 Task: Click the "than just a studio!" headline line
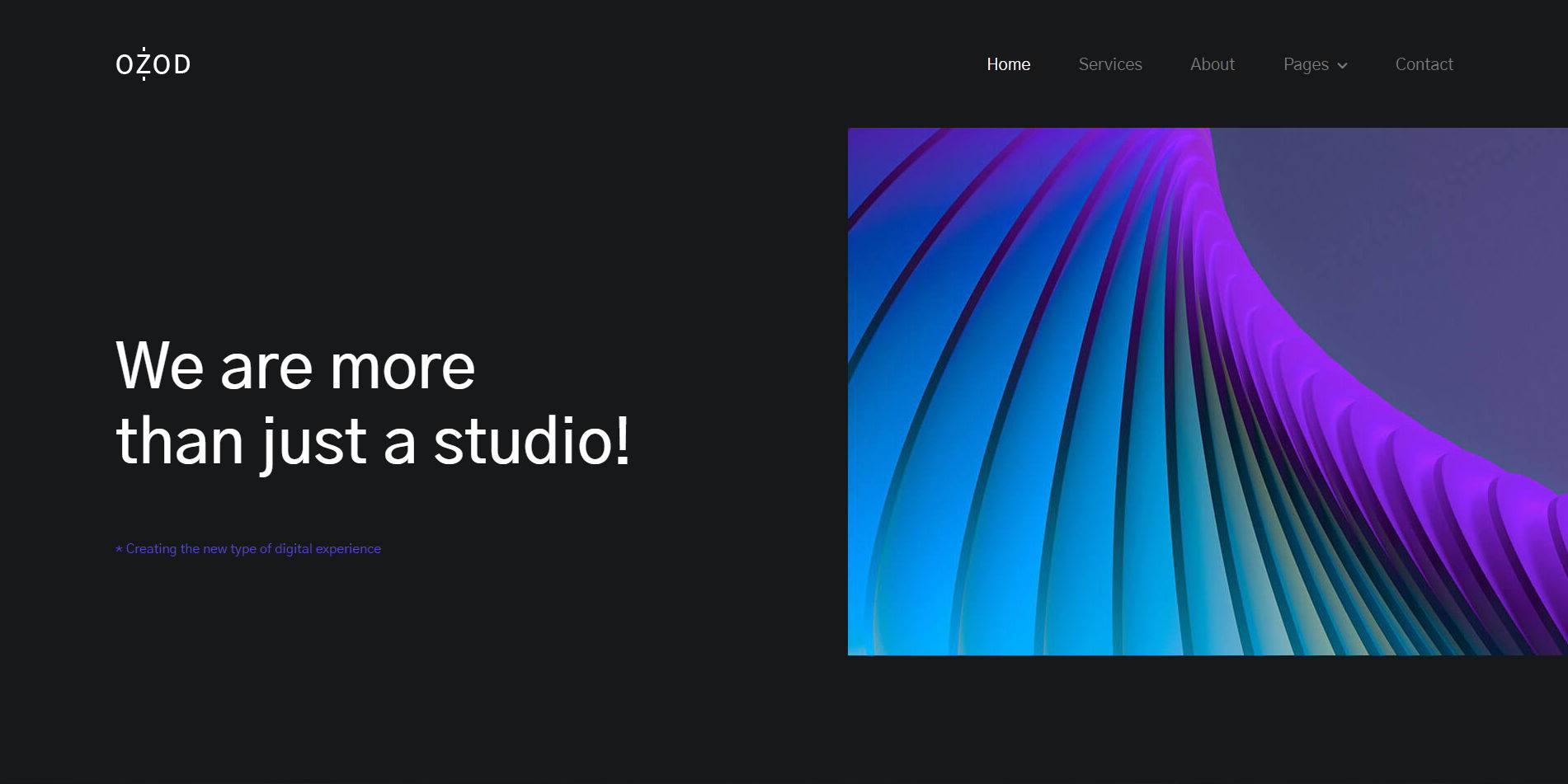coord(373,441)
